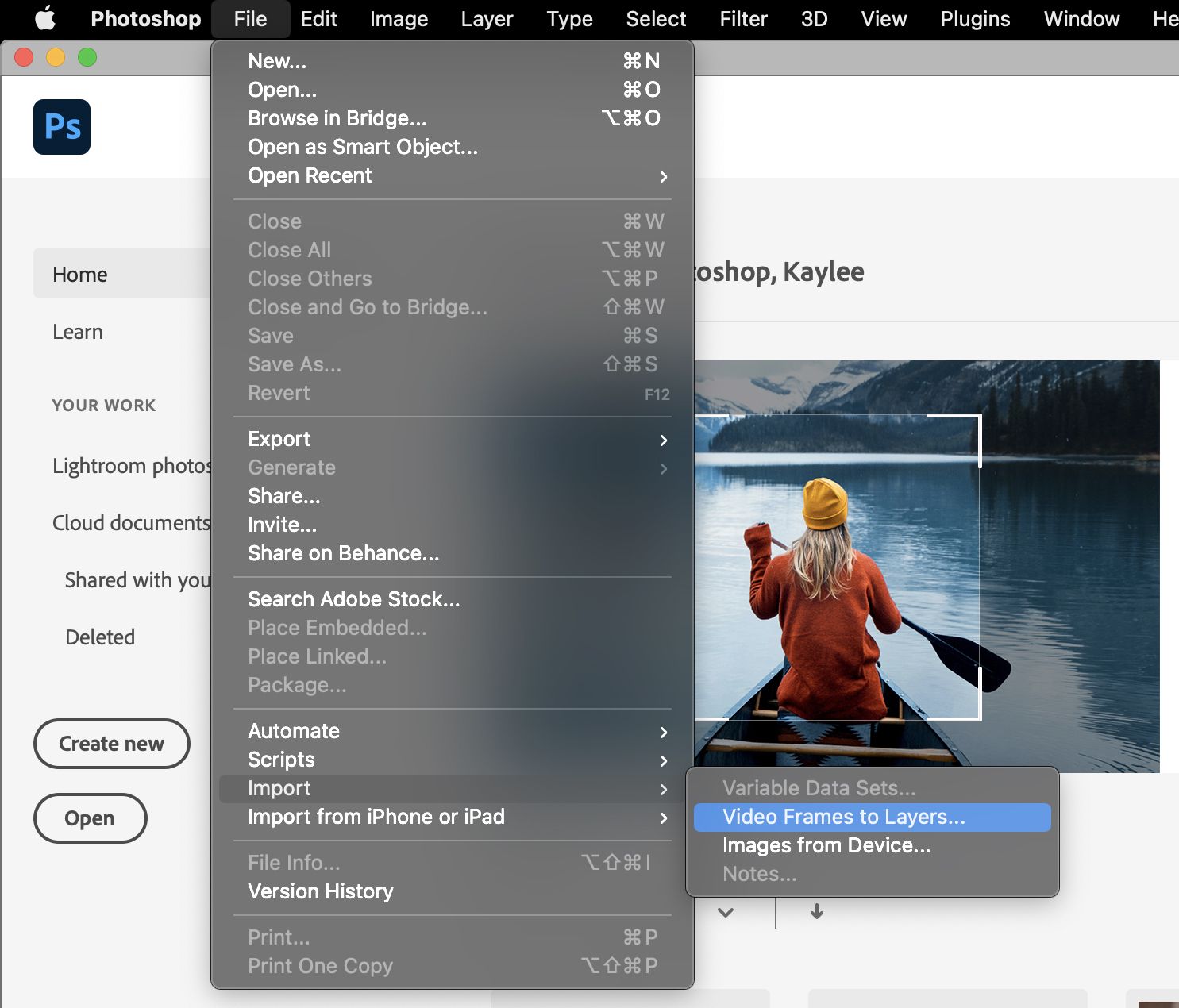
Task: Click the Photoshop Ps logo icon
Action: click(62, 127)
